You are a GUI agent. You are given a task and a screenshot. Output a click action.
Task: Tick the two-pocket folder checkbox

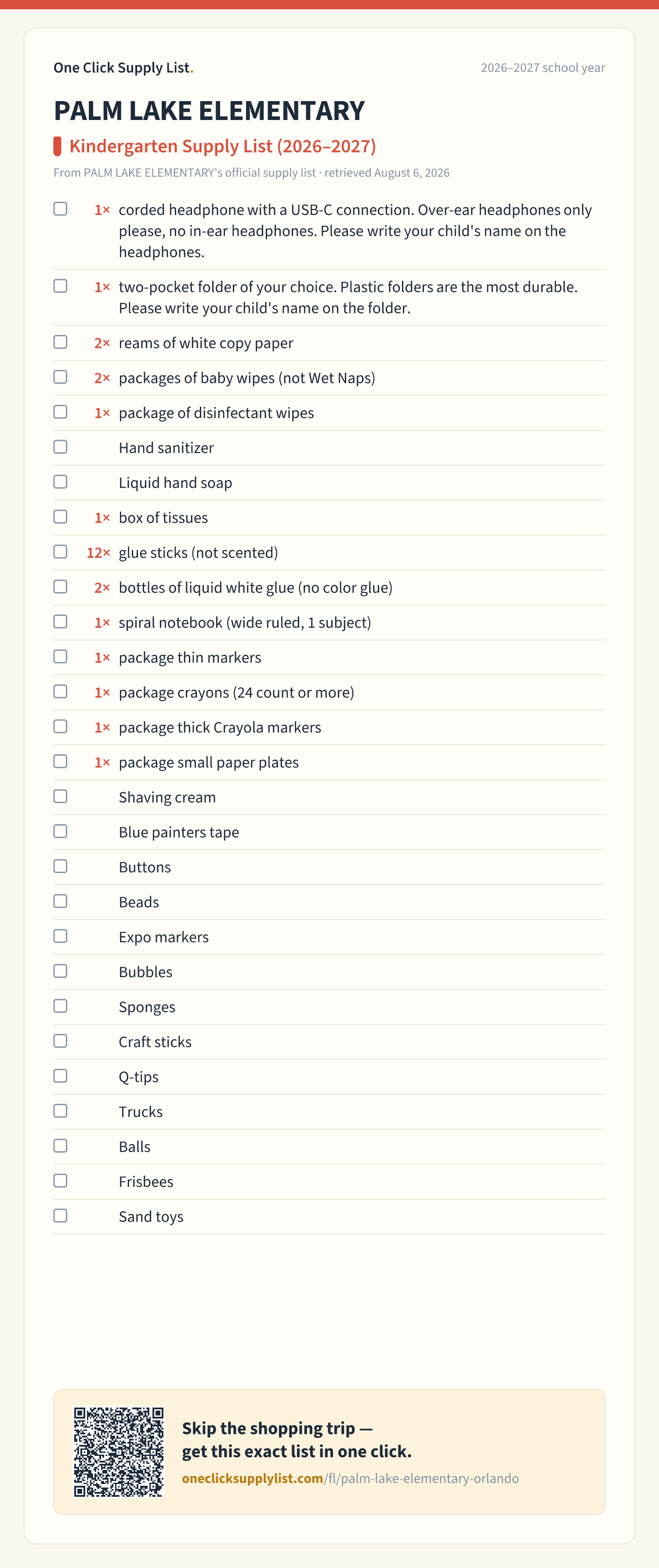click(60, 286)
